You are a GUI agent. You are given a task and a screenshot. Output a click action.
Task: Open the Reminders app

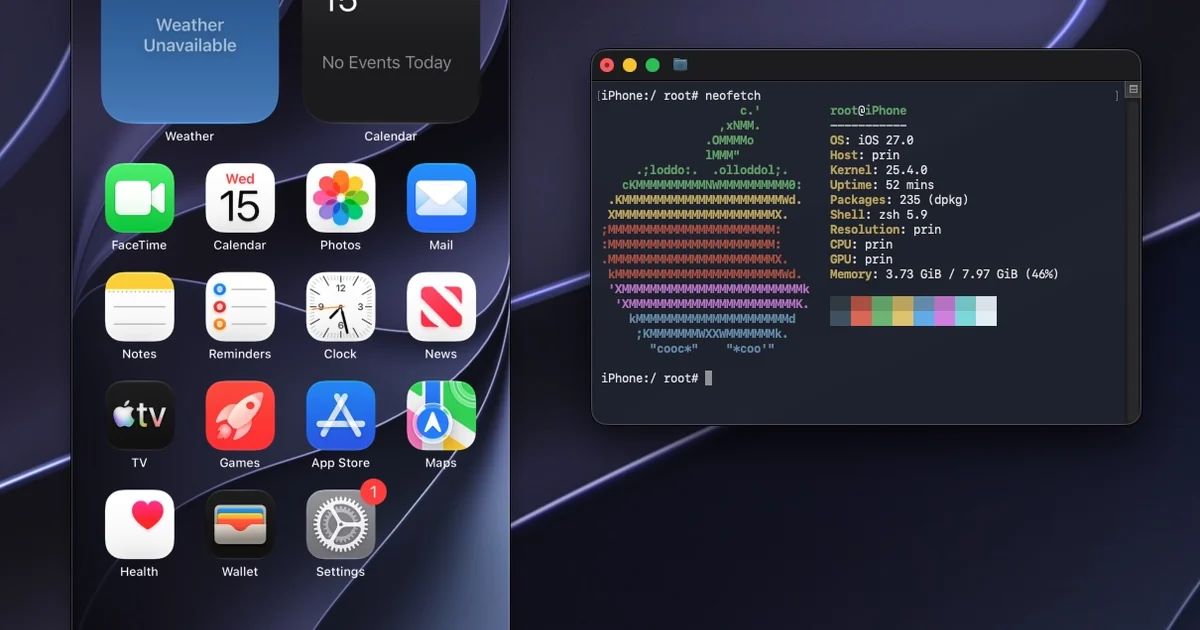[240, 307]
